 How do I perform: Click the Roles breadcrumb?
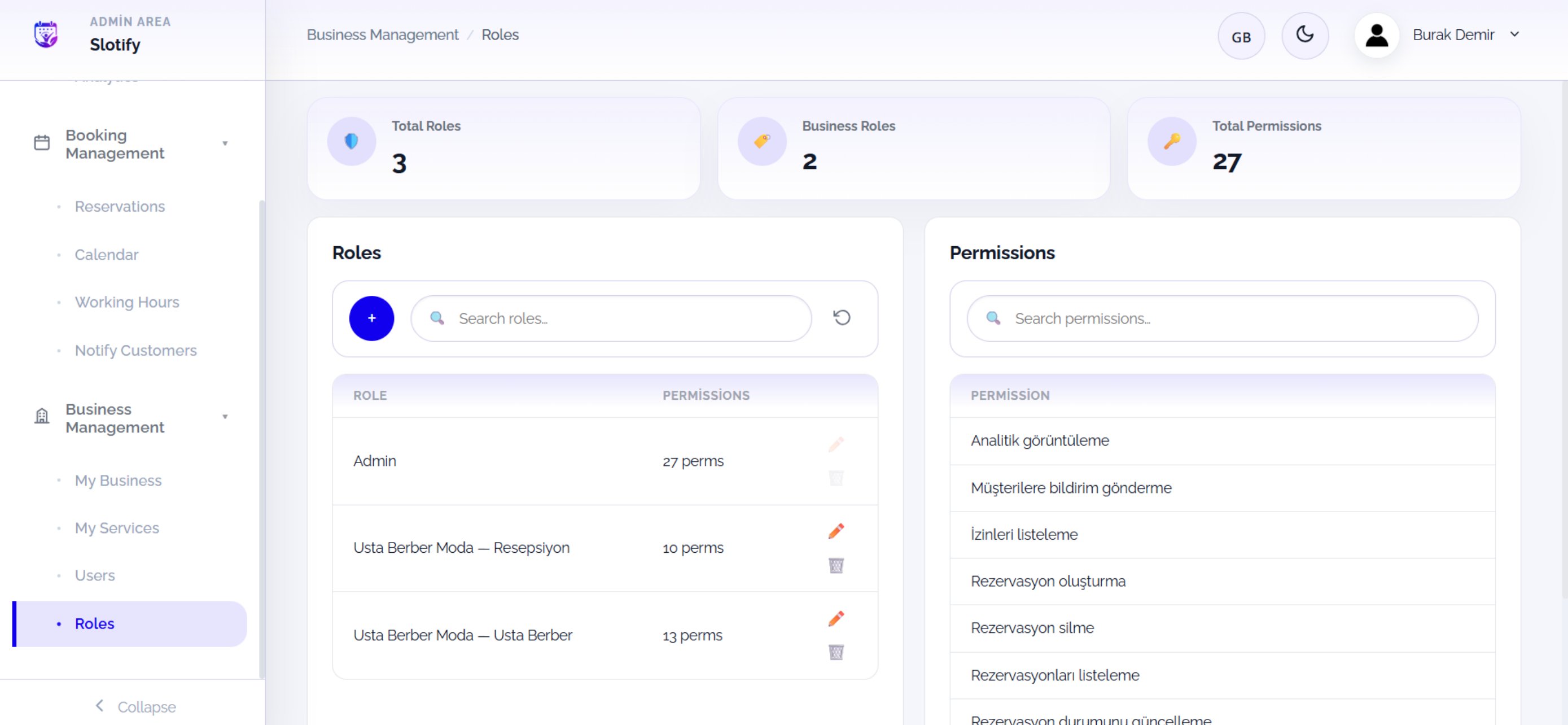500,34
